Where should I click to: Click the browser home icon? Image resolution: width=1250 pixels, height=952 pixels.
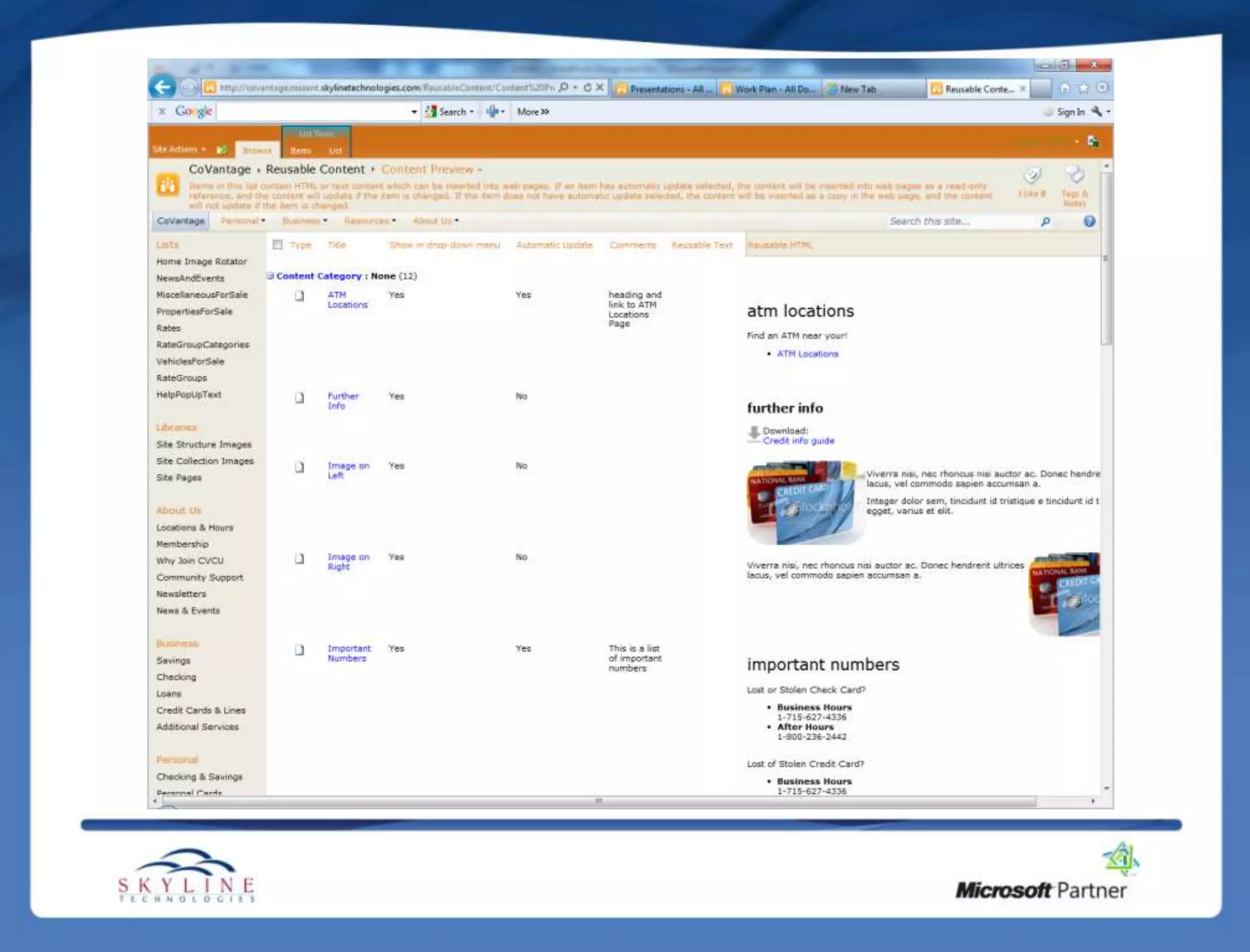point(1064,88)
